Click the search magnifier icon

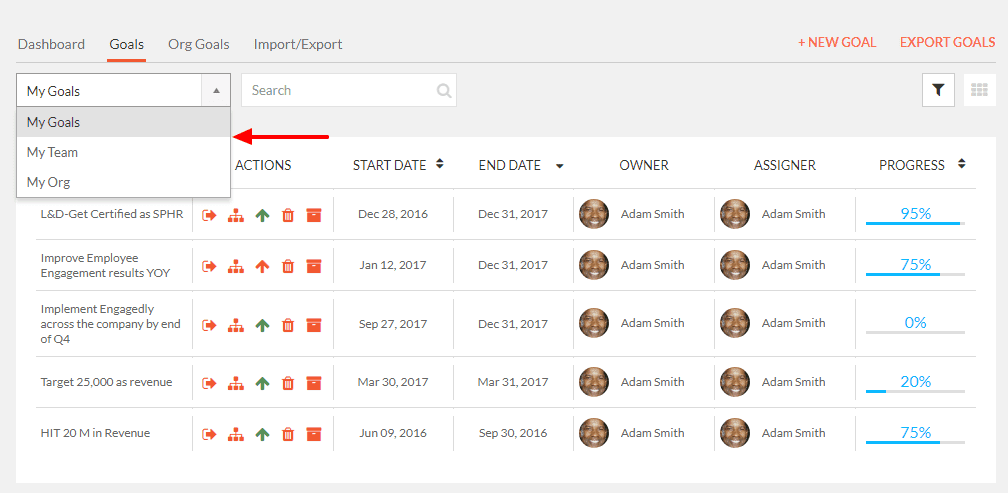tap(444, 91)
